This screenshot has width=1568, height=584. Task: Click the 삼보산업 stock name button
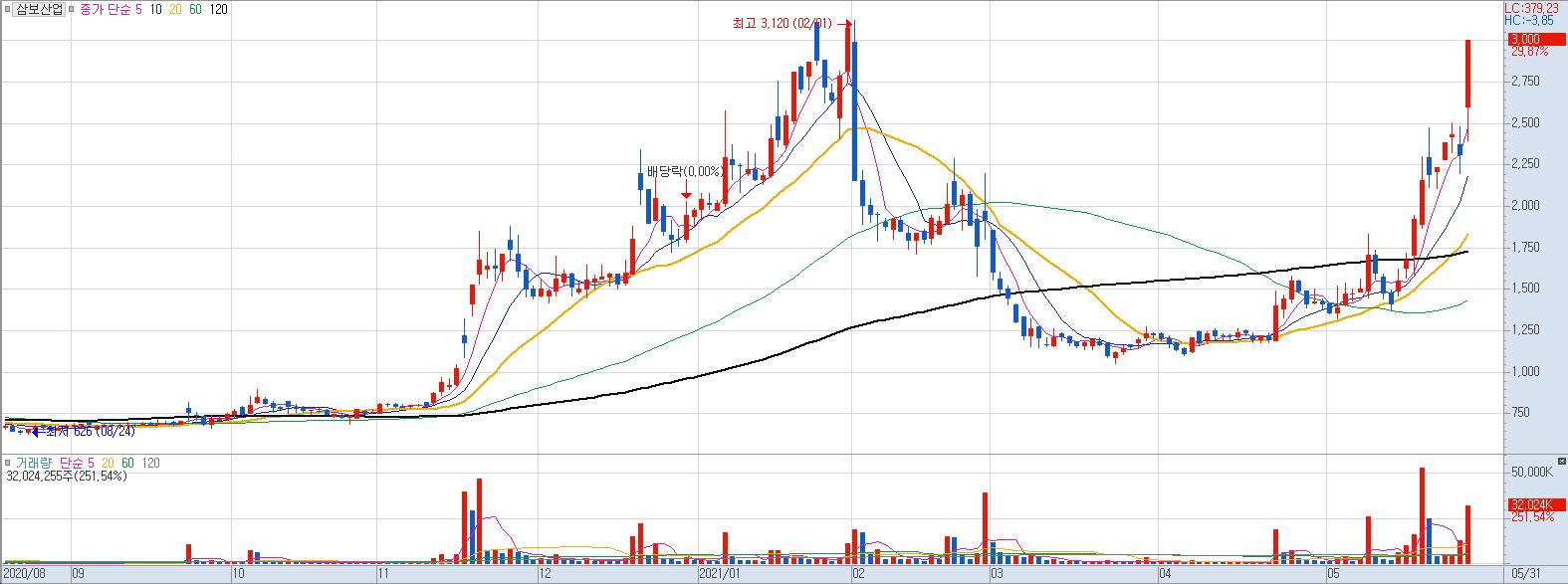(40, 9)
